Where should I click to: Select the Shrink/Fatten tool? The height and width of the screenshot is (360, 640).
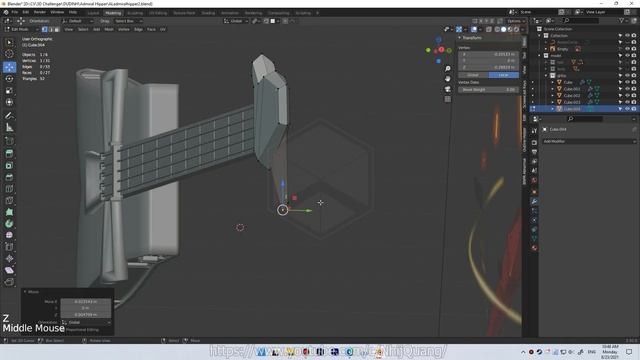click(x=9, y=259)
